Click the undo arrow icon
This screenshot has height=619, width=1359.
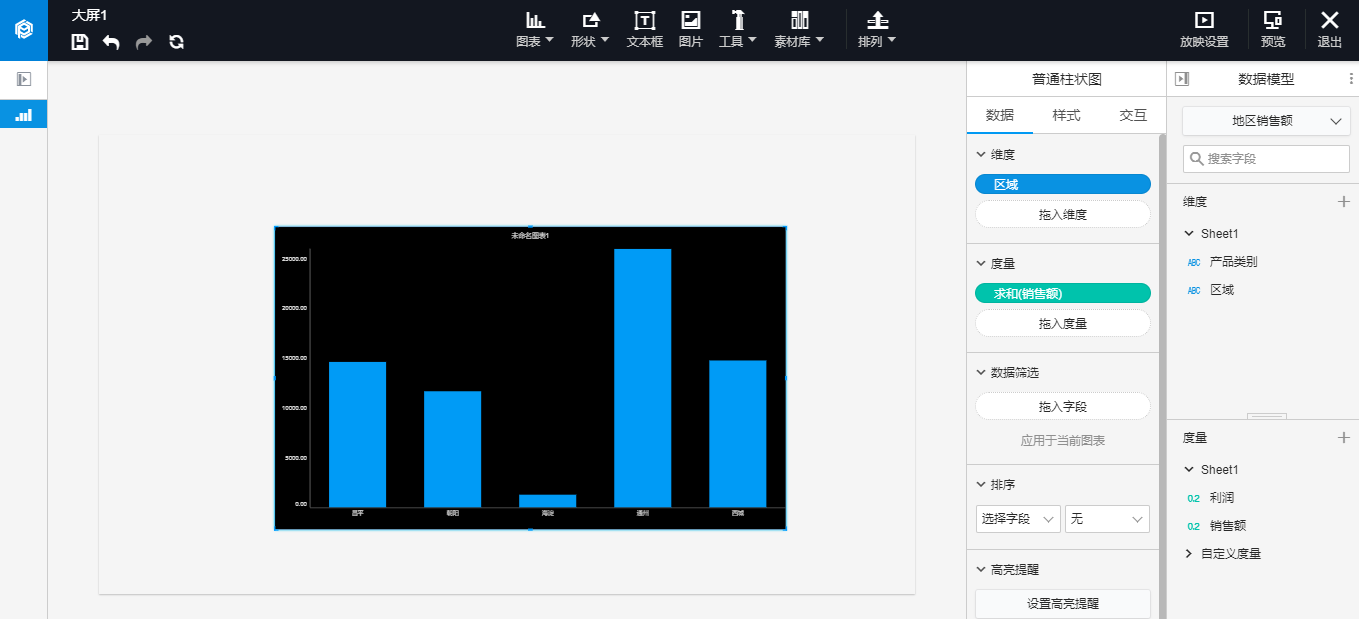pos(111,42)
